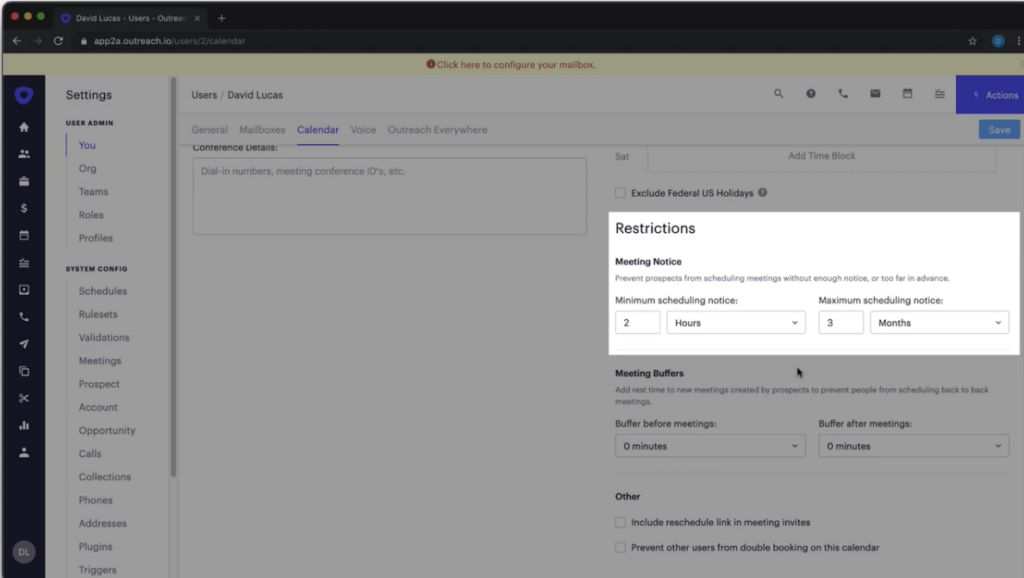The image size is (1024, 578).
Task: Open the dialer phone icon in header
Action: point(843,94)
